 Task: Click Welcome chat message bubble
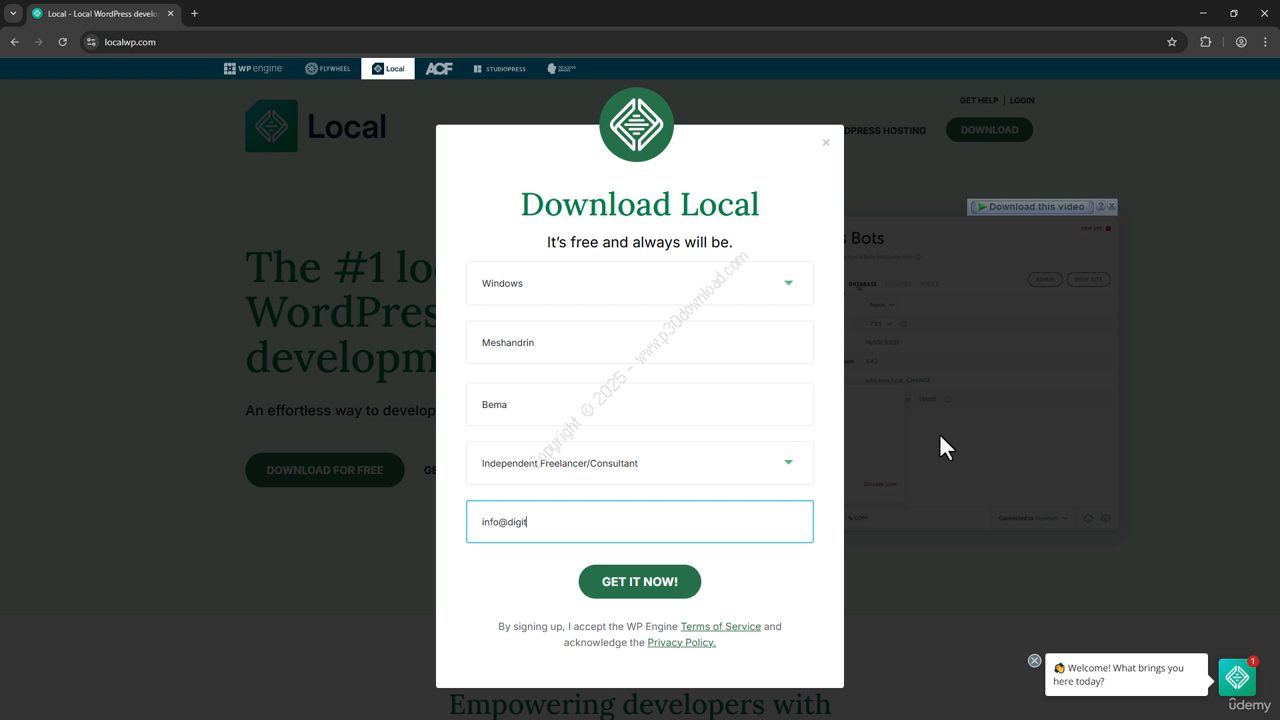(1126, 675)
